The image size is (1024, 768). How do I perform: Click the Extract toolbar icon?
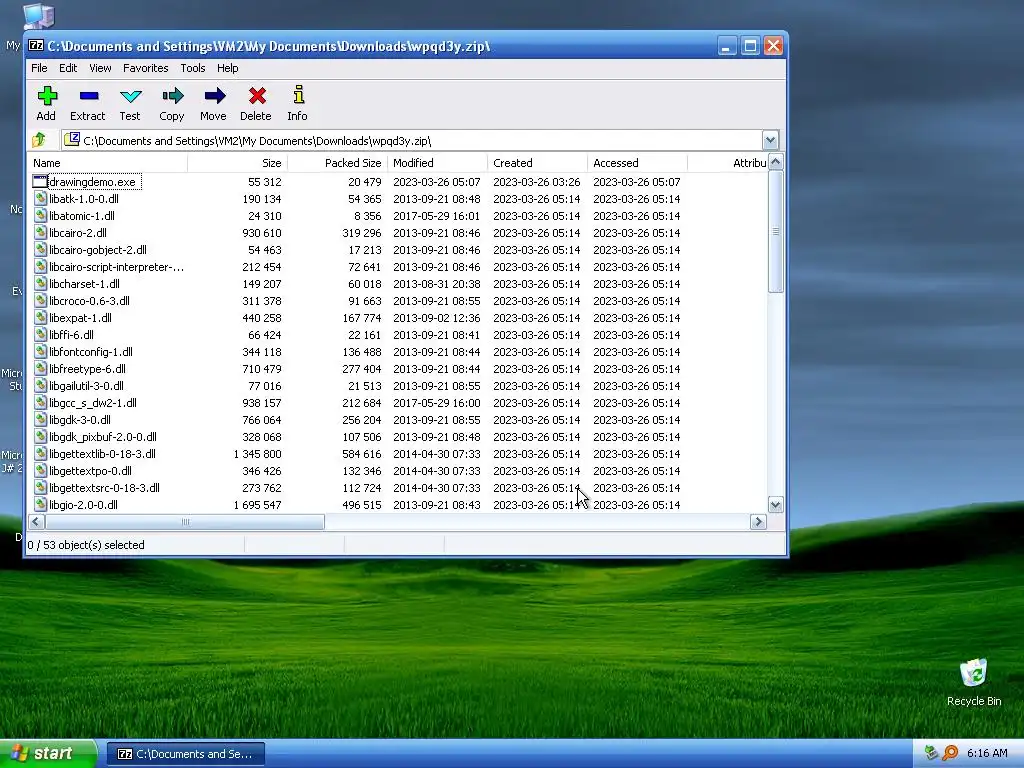89,96
